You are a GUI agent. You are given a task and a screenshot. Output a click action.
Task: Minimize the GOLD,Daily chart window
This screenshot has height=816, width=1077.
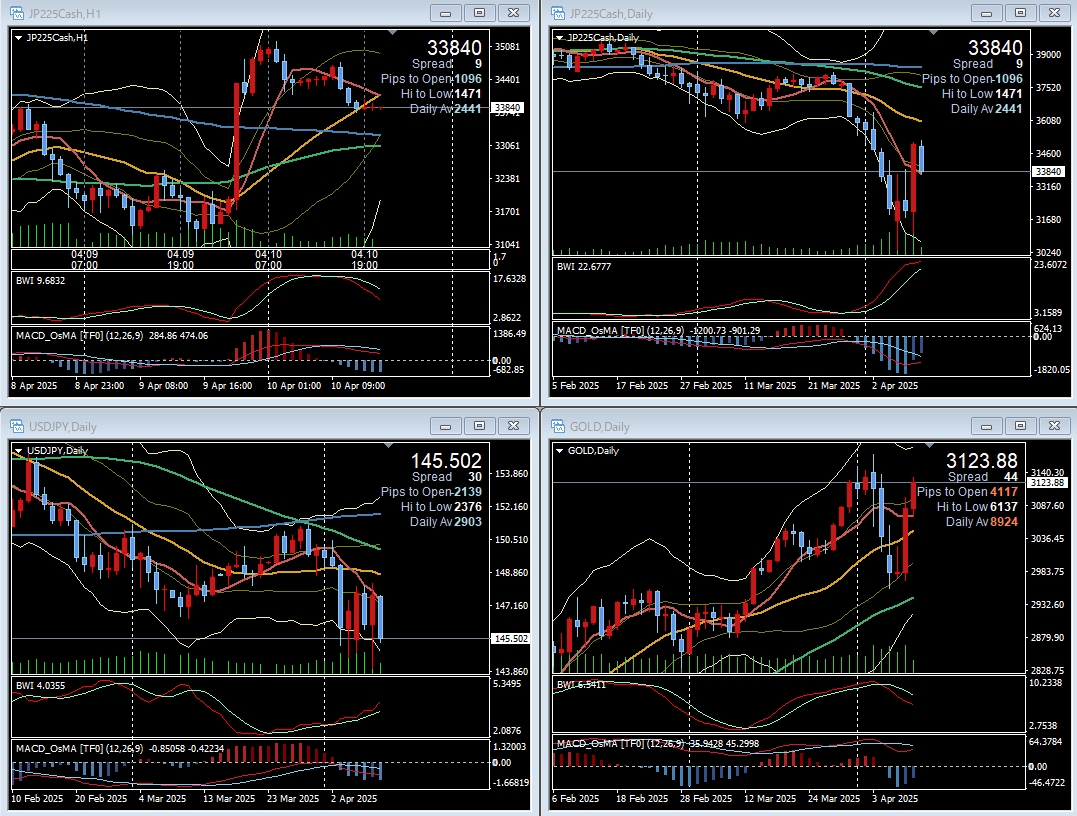(x=986, y=426)
